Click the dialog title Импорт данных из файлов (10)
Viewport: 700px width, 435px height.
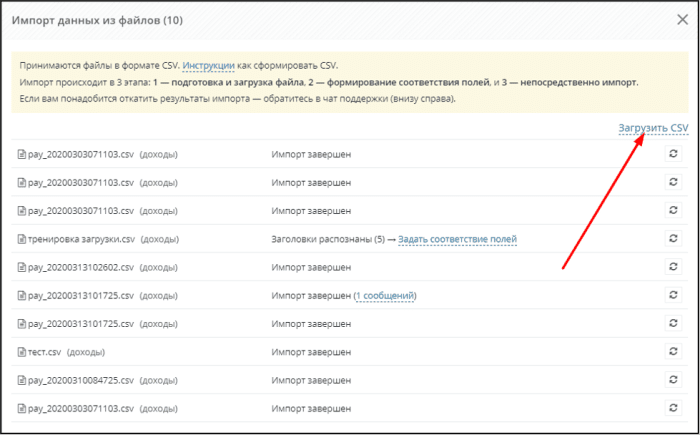97,21
